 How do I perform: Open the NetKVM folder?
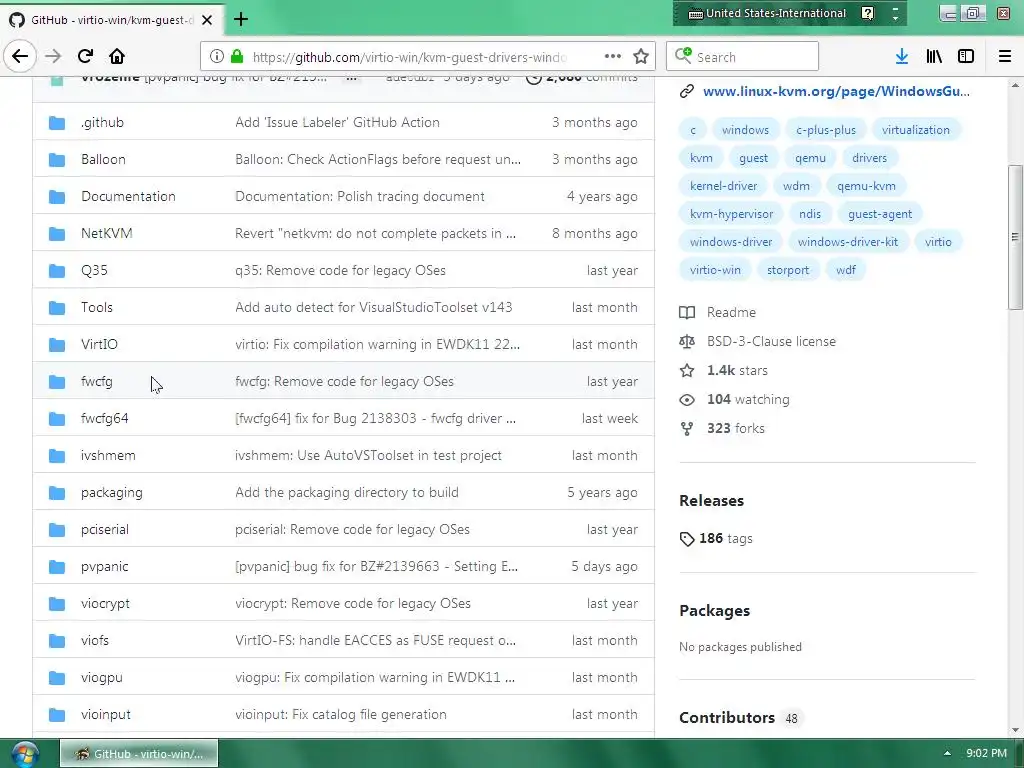click(106, 233)
